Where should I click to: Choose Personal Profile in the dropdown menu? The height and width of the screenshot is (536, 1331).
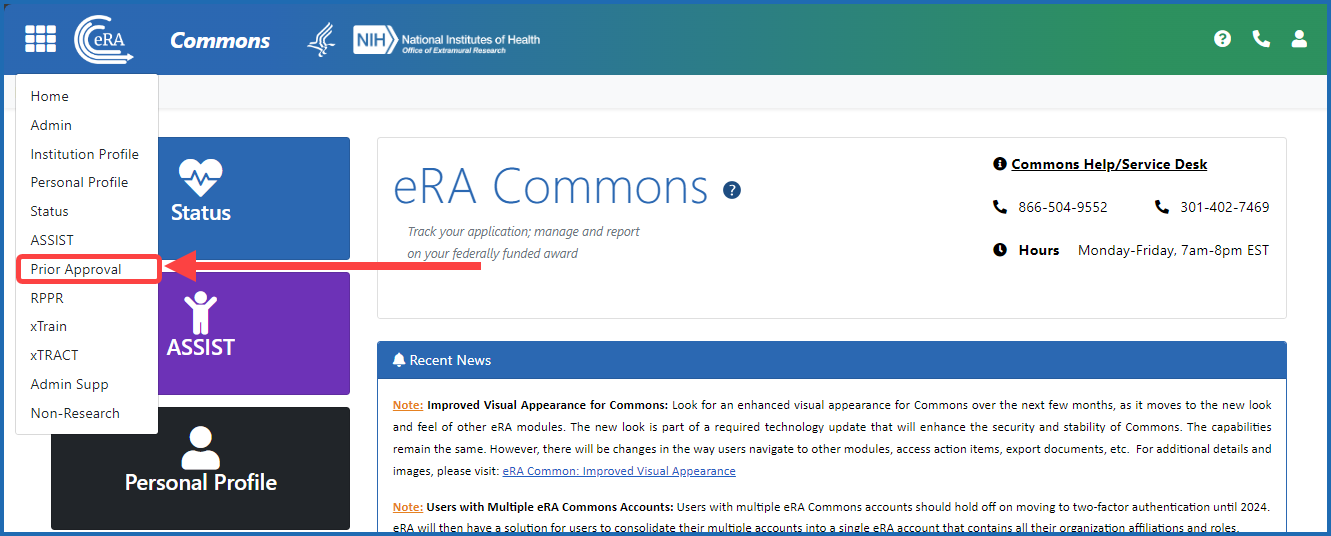pyautogui.click(x=79, y=182)
